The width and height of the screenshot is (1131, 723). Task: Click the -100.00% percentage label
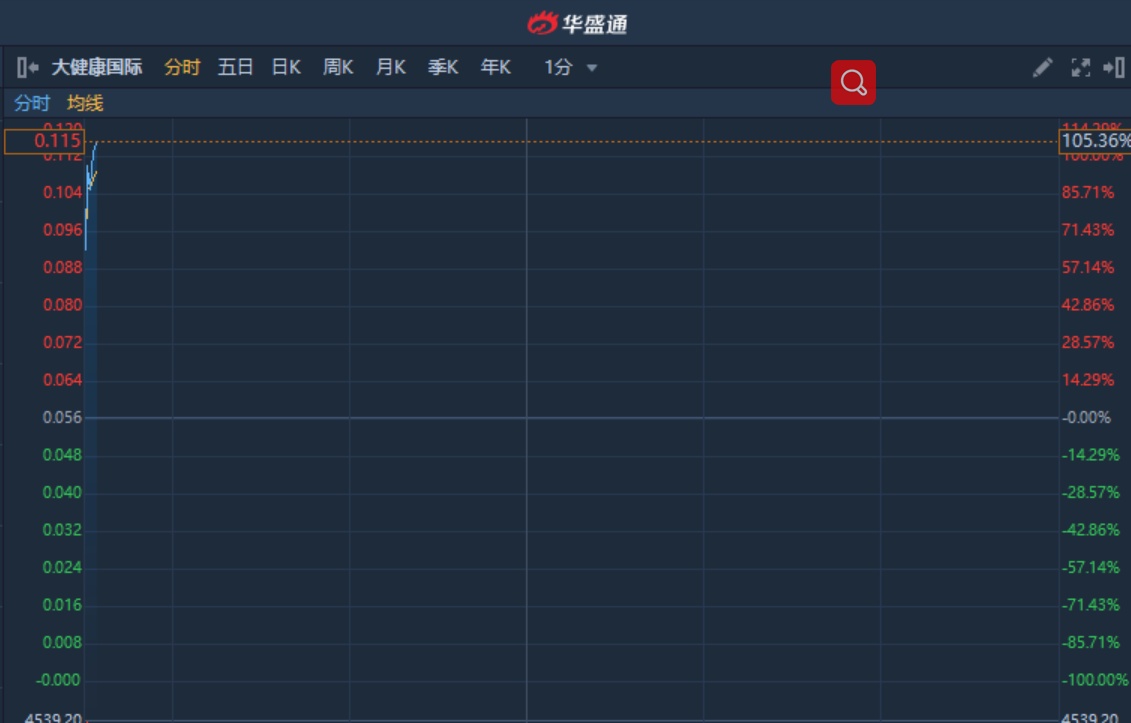[1095, 680]
